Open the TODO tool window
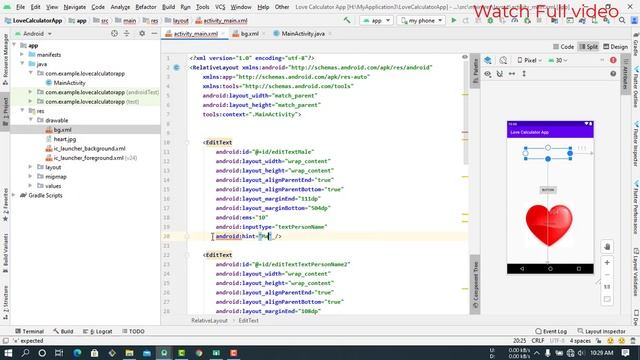Viewport: 640px width, 360px height. [x=133, y=331]
